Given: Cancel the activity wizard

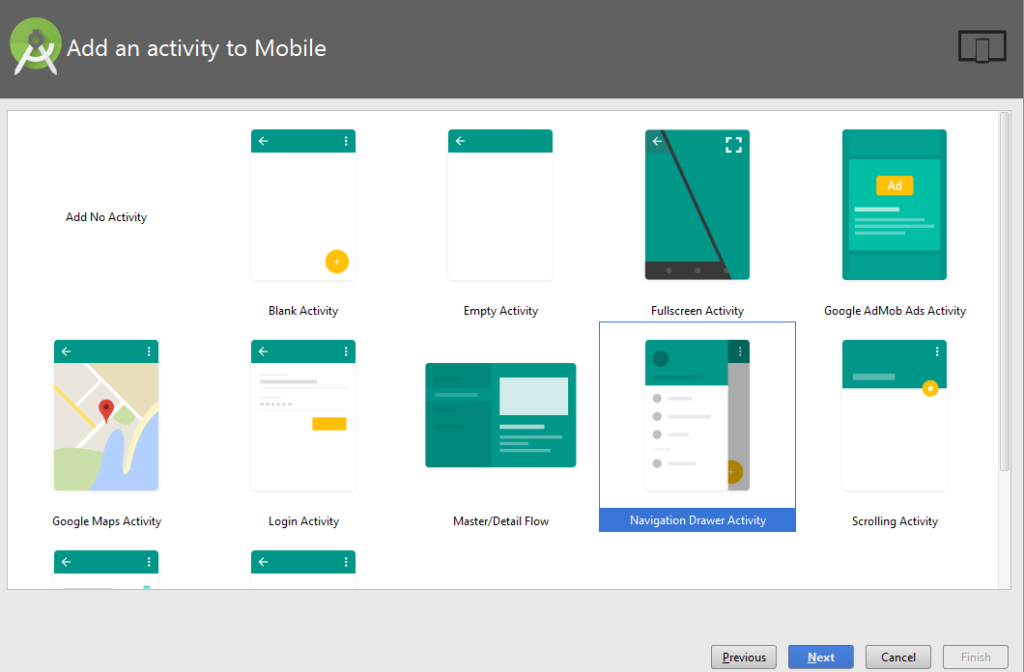Looking at the screenshot, I should tap(897, 657).
